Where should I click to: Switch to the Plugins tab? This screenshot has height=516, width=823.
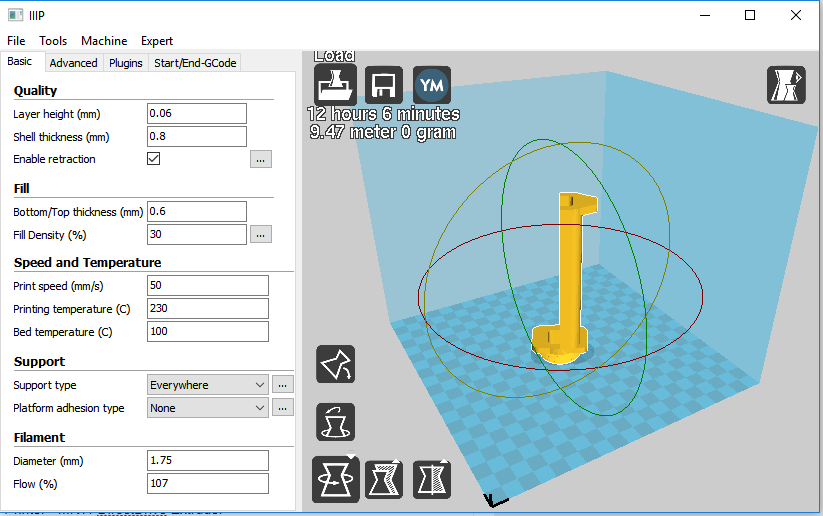(x=125, y=63)
